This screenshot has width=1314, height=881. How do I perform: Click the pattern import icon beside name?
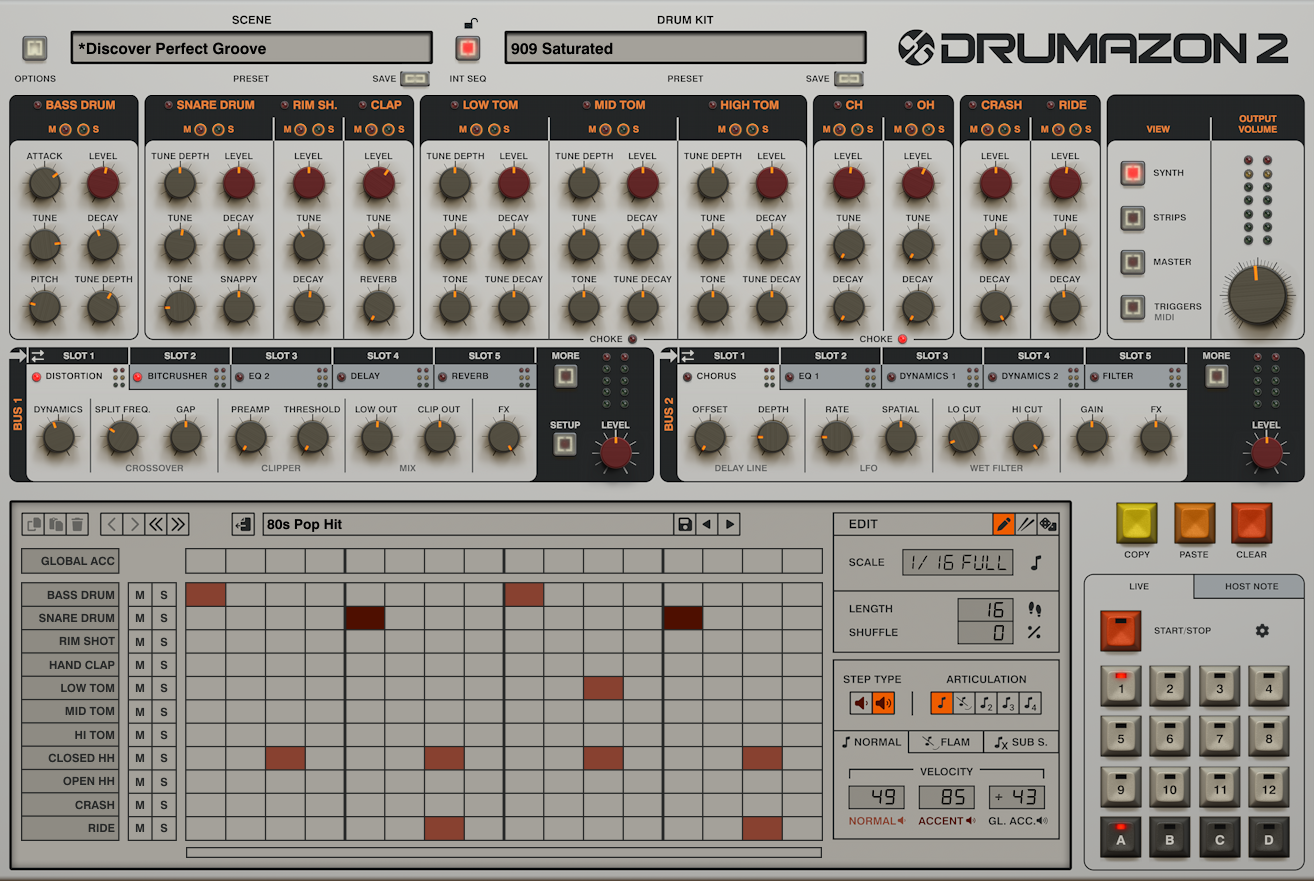tap(242, 524)
